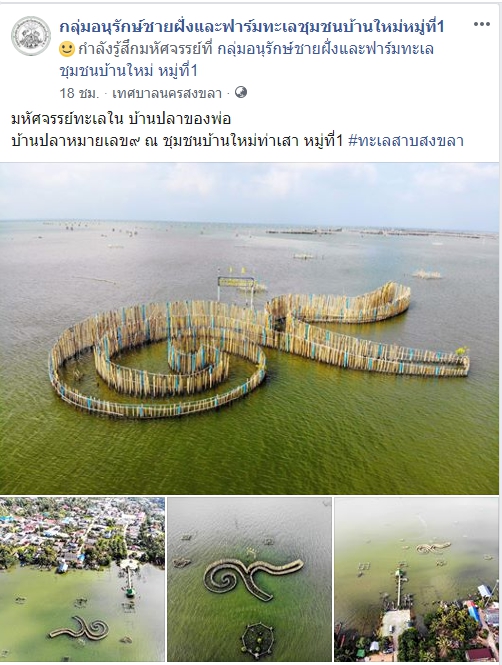Click the hashtag #ทะเลสาบสงขลา
Screen dimensions: 502x665
tap(406, 140)
